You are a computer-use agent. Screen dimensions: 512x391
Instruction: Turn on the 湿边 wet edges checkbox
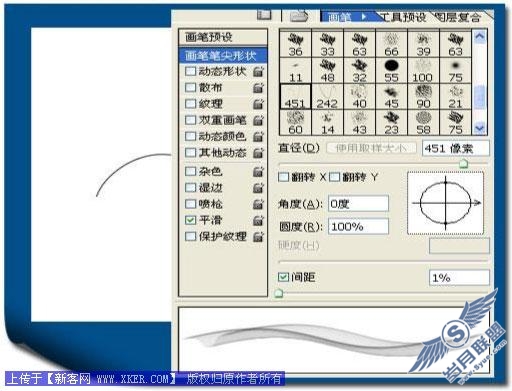click(x=190, y=188)
